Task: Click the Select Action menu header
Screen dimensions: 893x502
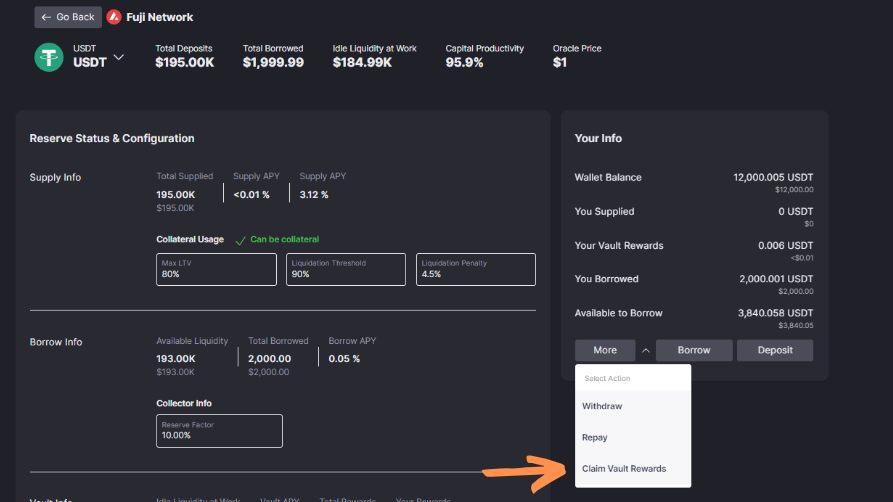Action: point(608,379)
